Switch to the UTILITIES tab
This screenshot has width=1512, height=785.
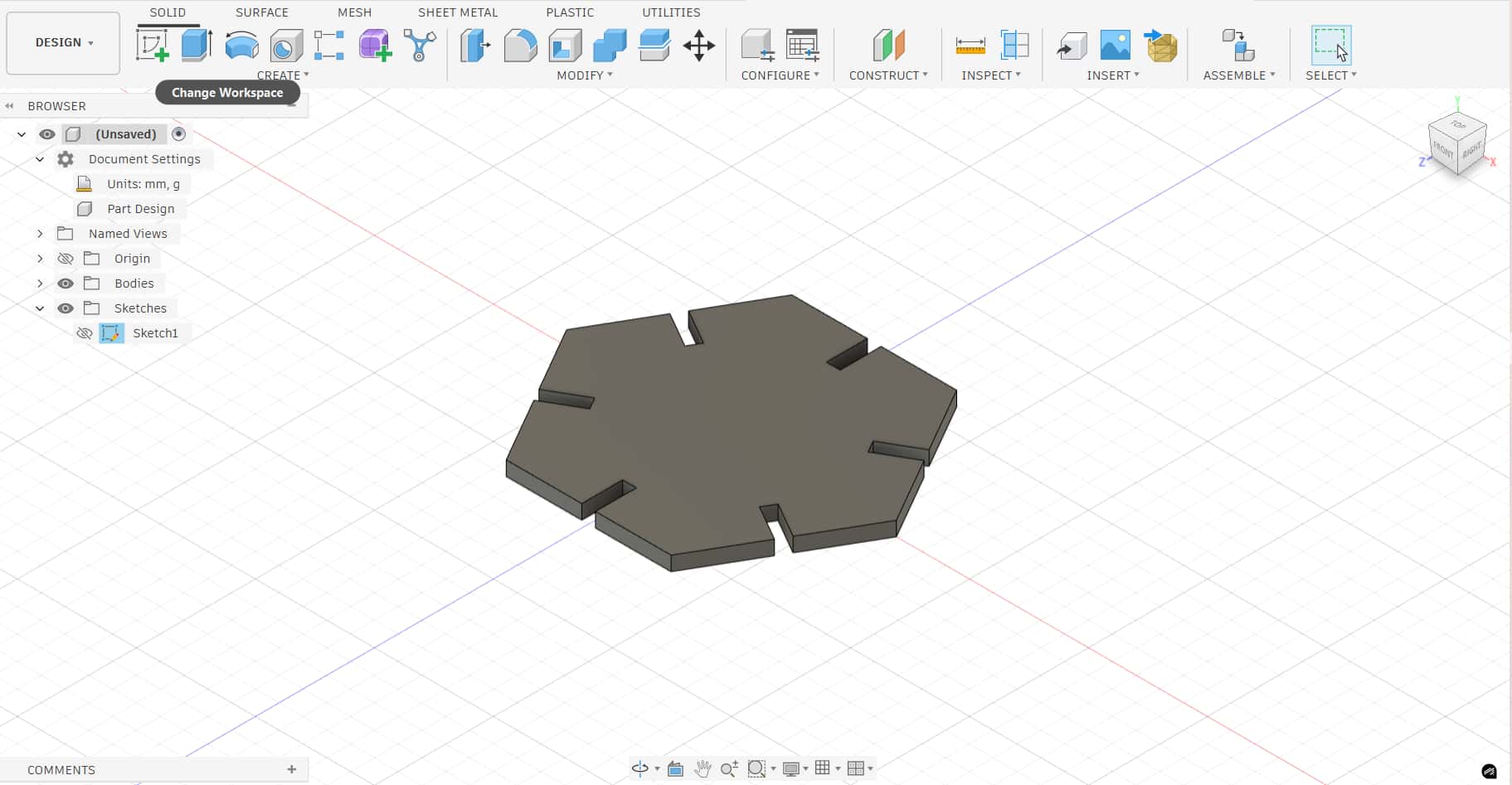[671, 12]
